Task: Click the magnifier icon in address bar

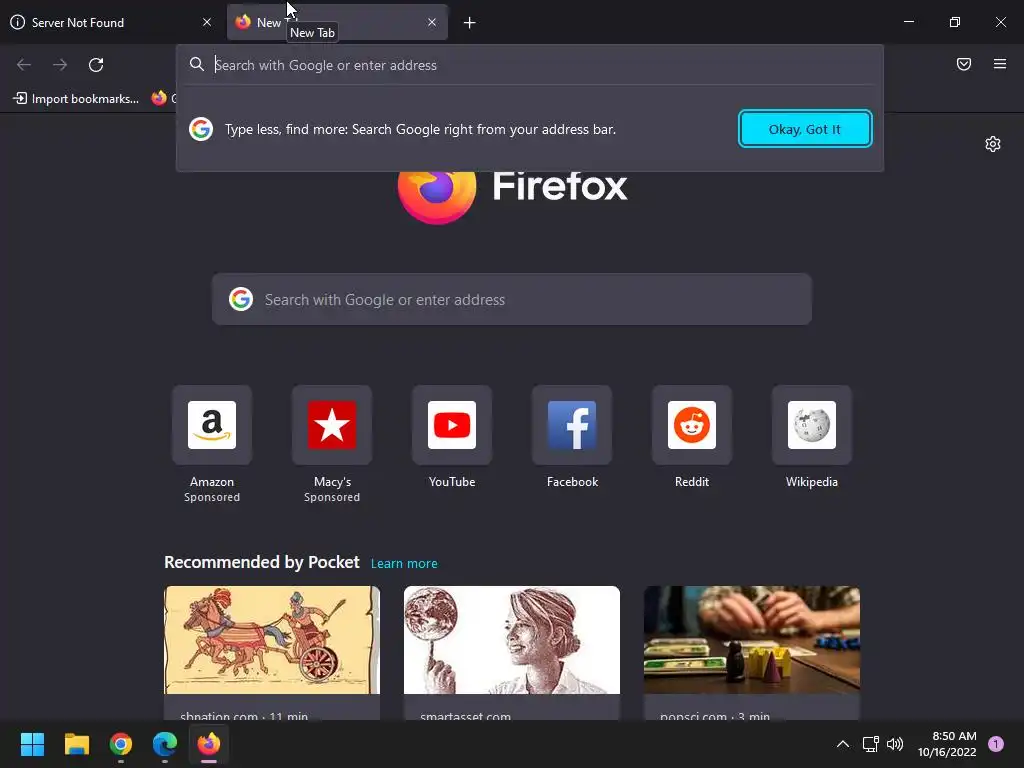Action: click(197, 64)
